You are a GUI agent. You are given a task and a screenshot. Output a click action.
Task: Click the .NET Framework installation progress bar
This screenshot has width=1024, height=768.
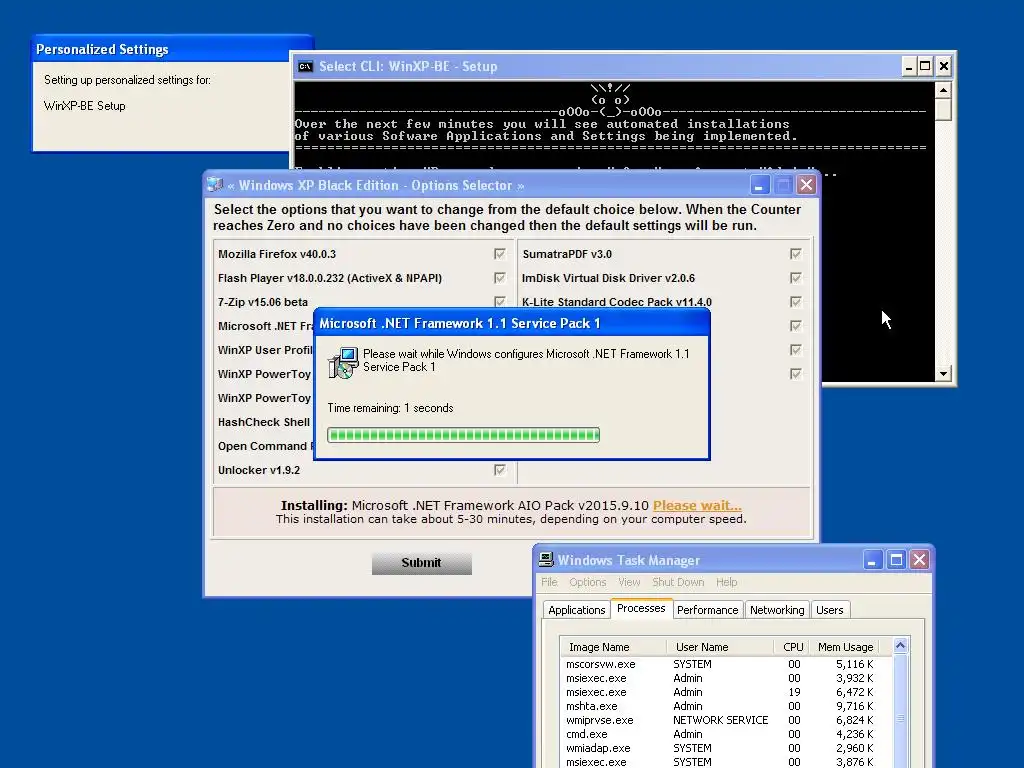[x=463, y=436]
